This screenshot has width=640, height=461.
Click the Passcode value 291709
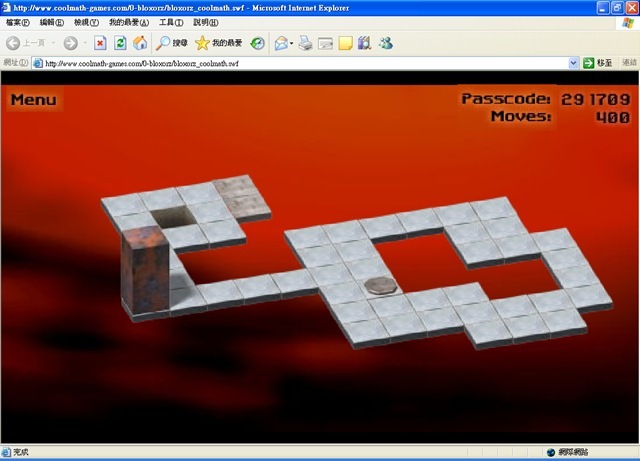point(596,99)
